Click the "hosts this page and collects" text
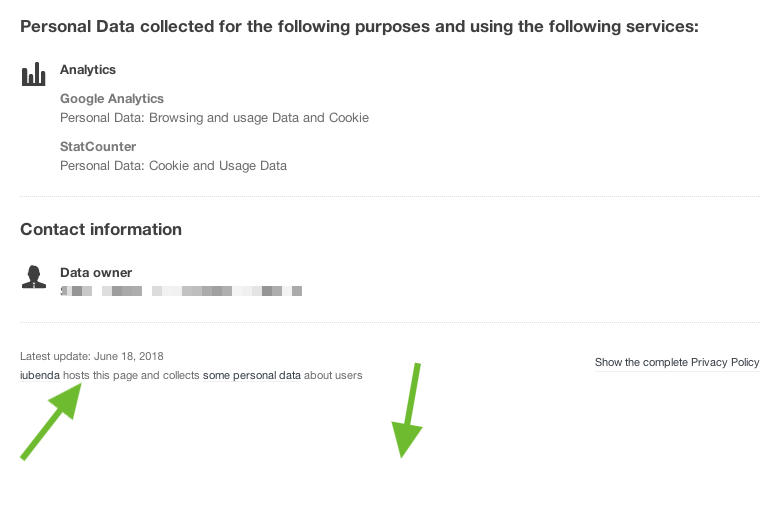This screenshot has width=780, height=512. [x=132, y=375]
